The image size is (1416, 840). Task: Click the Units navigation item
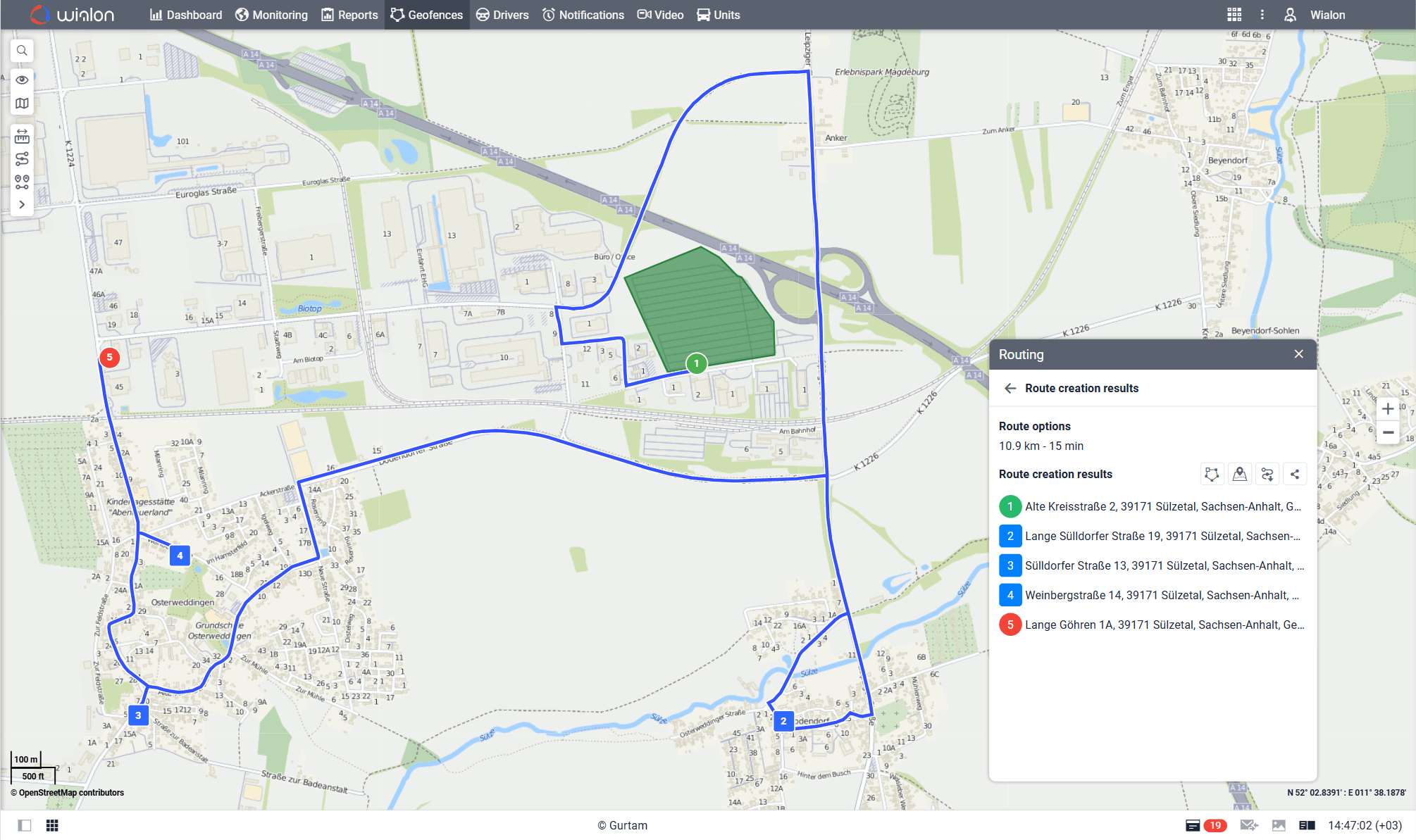coord(722,14)
